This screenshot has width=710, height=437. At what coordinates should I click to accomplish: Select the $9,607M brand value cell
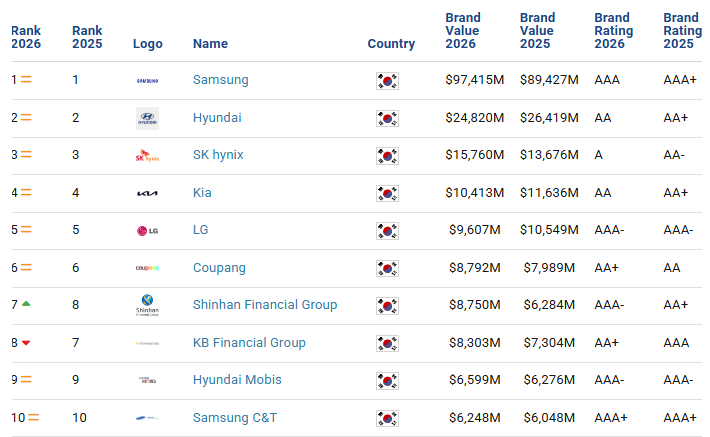click(475, 230)
